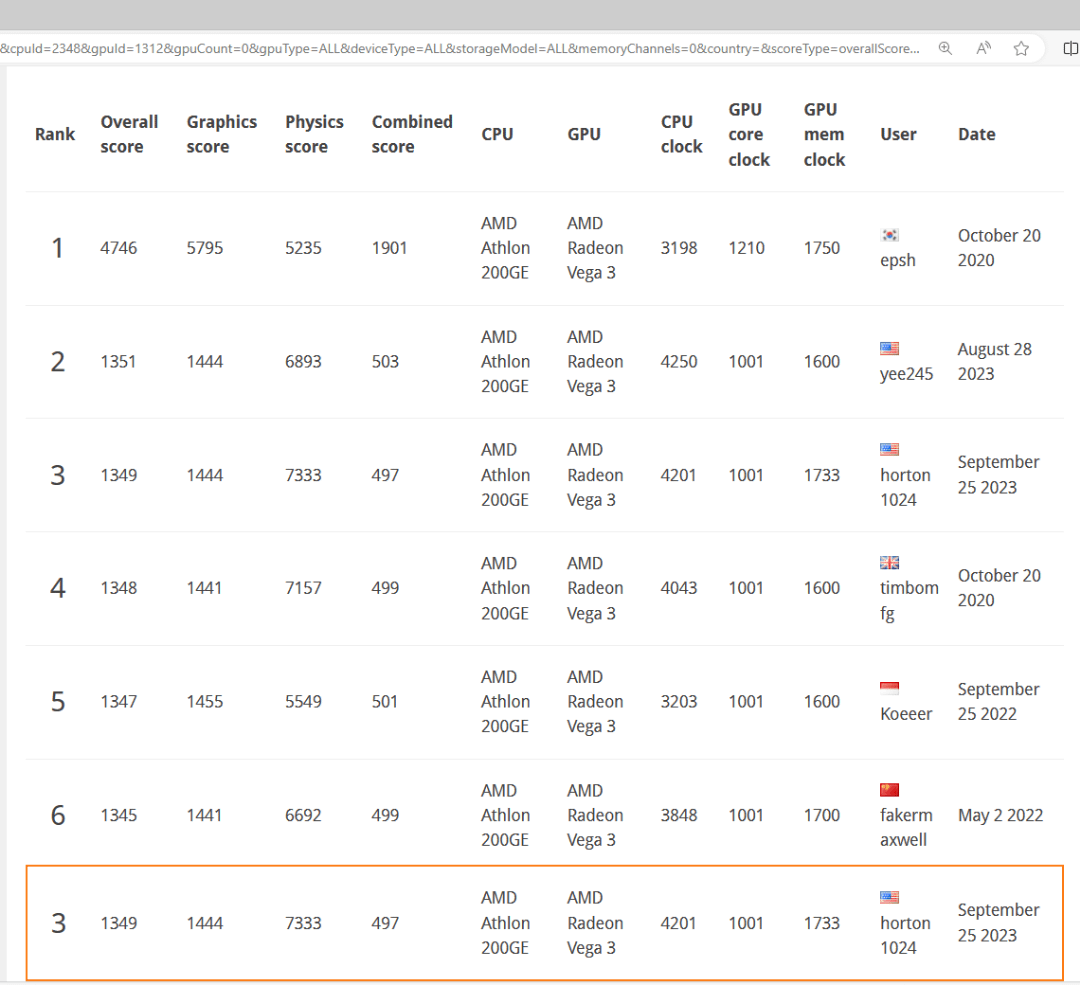Screen dimensions: 1080x985
Task: Click the User column header
Action: (x=898, y=134)
